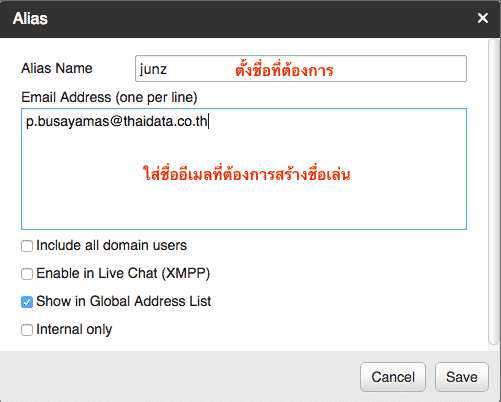Click inside the Email Address text area
Image resolution: width=501 pixels, height=402 pixels.
[244, 169]
